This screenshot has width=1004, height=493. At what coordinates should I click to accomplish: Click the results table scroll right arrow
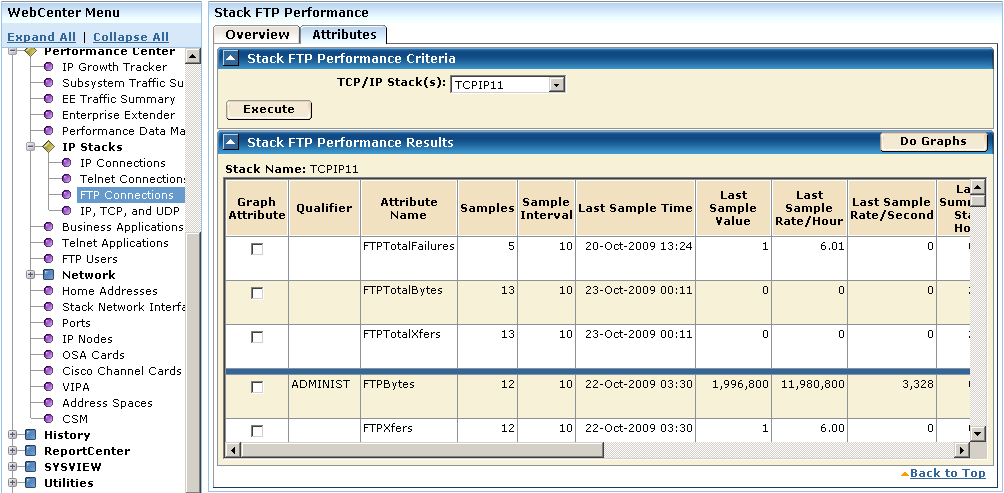pos(962,451)
